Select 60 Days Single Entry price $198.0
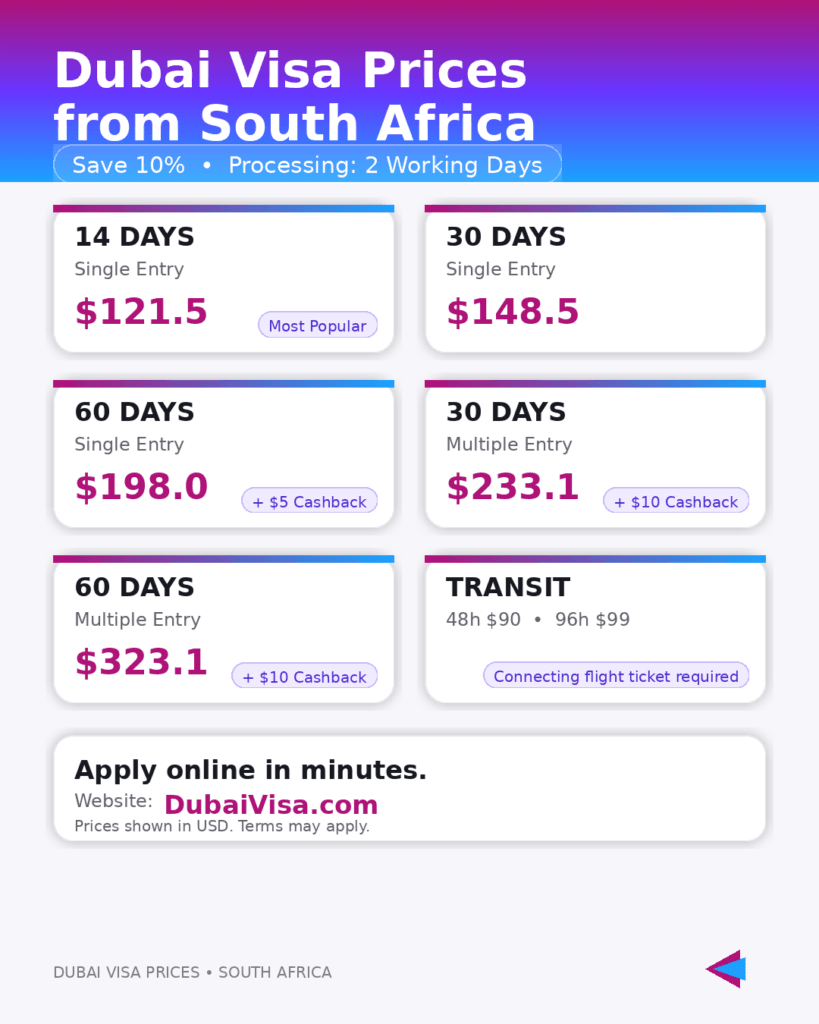The height and width of the screenshot is (1024, 819). click(141, 487)
